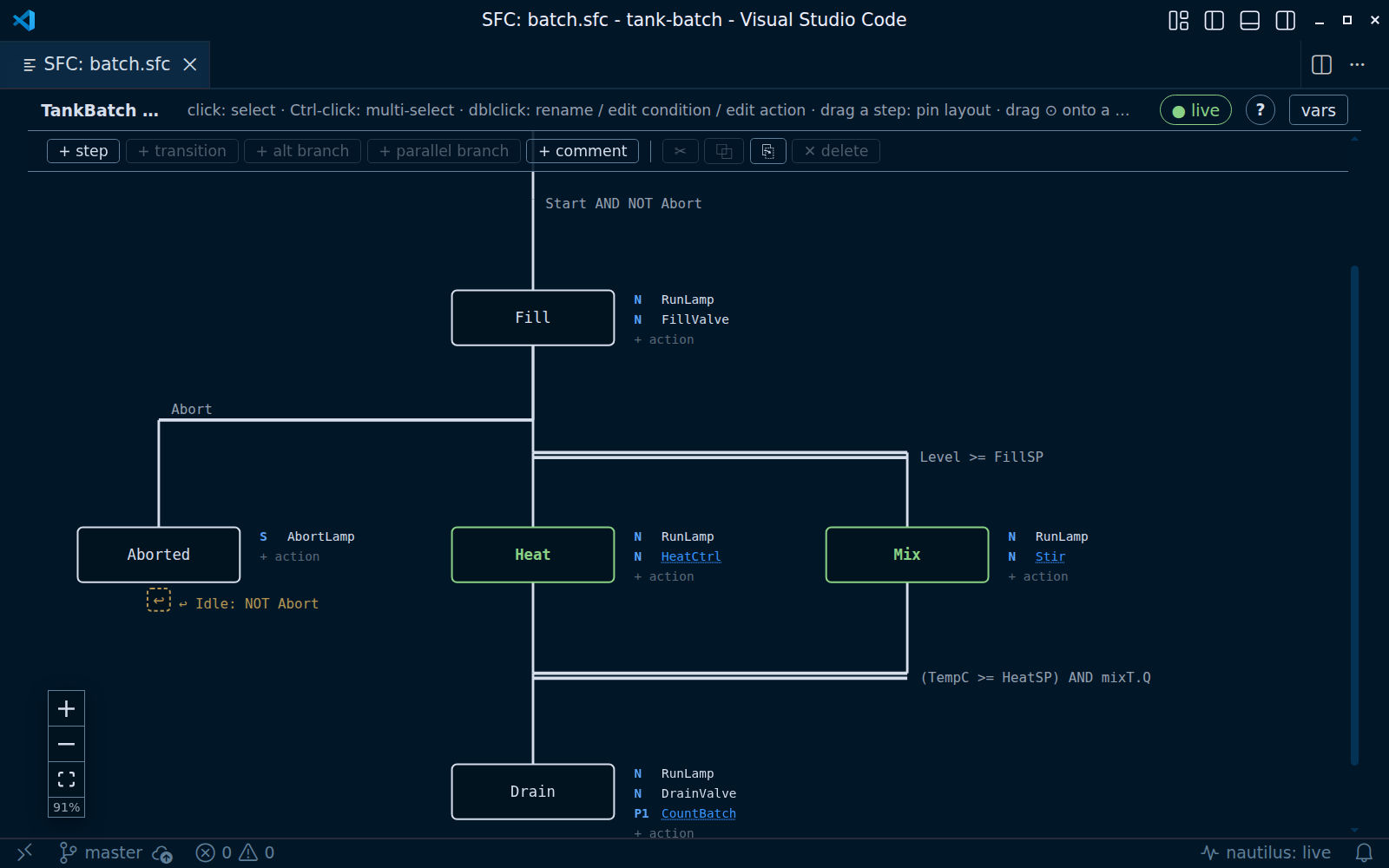Click the delete toolbar button
Screen dimensions: 1389x868
click(x=836, y=151)
